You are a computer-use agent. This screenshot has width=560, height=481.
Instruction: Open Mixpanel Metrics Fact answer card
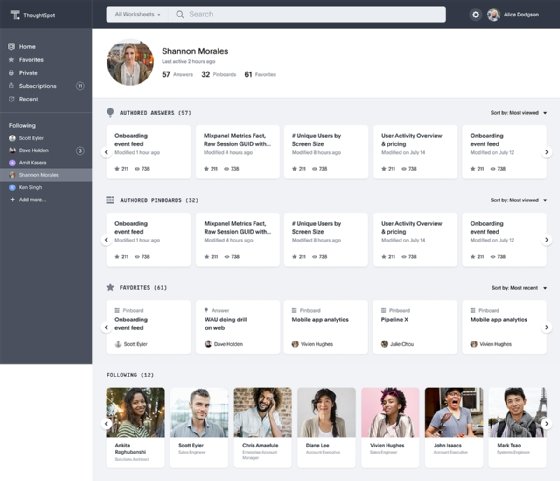pos(238,152)
